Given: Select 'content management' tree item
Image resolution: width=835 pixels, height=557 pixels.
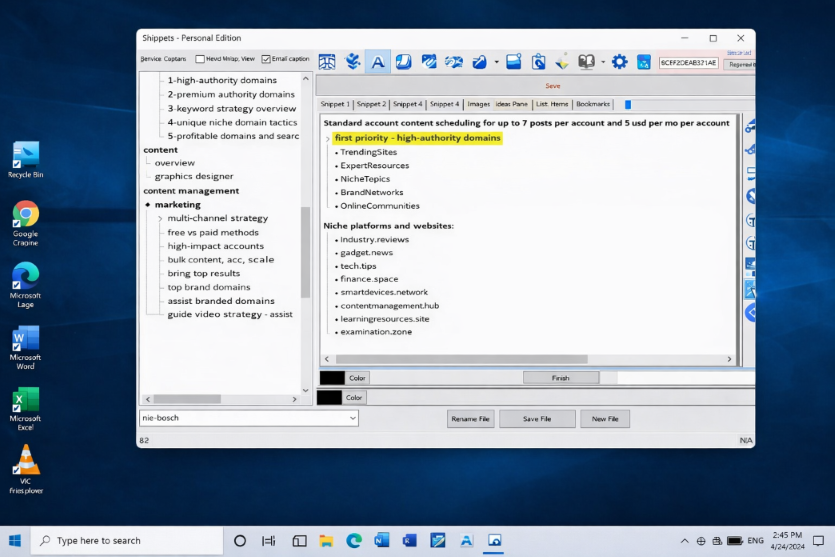Looking at the screenshot, I should click(191, 191).
